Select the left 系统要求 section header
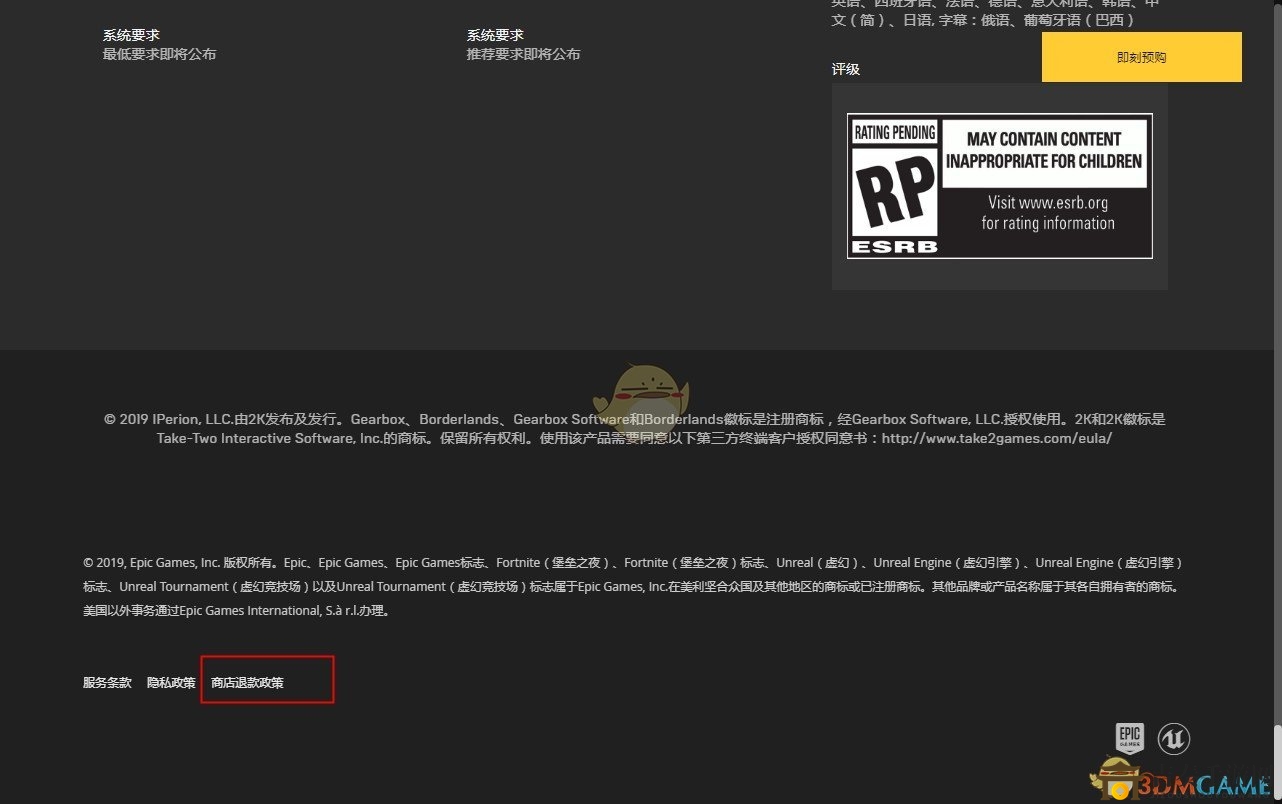1282x804 pixels. [131, 34]
